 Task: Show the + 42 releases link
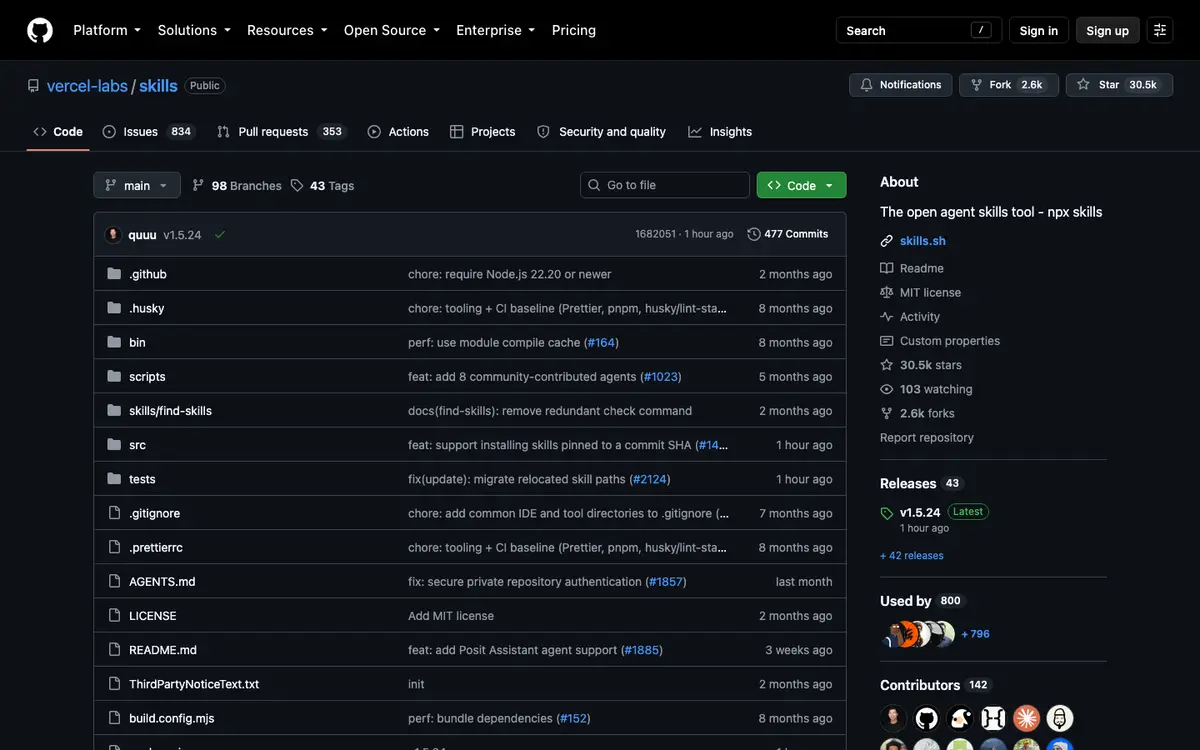coord(912,555)
